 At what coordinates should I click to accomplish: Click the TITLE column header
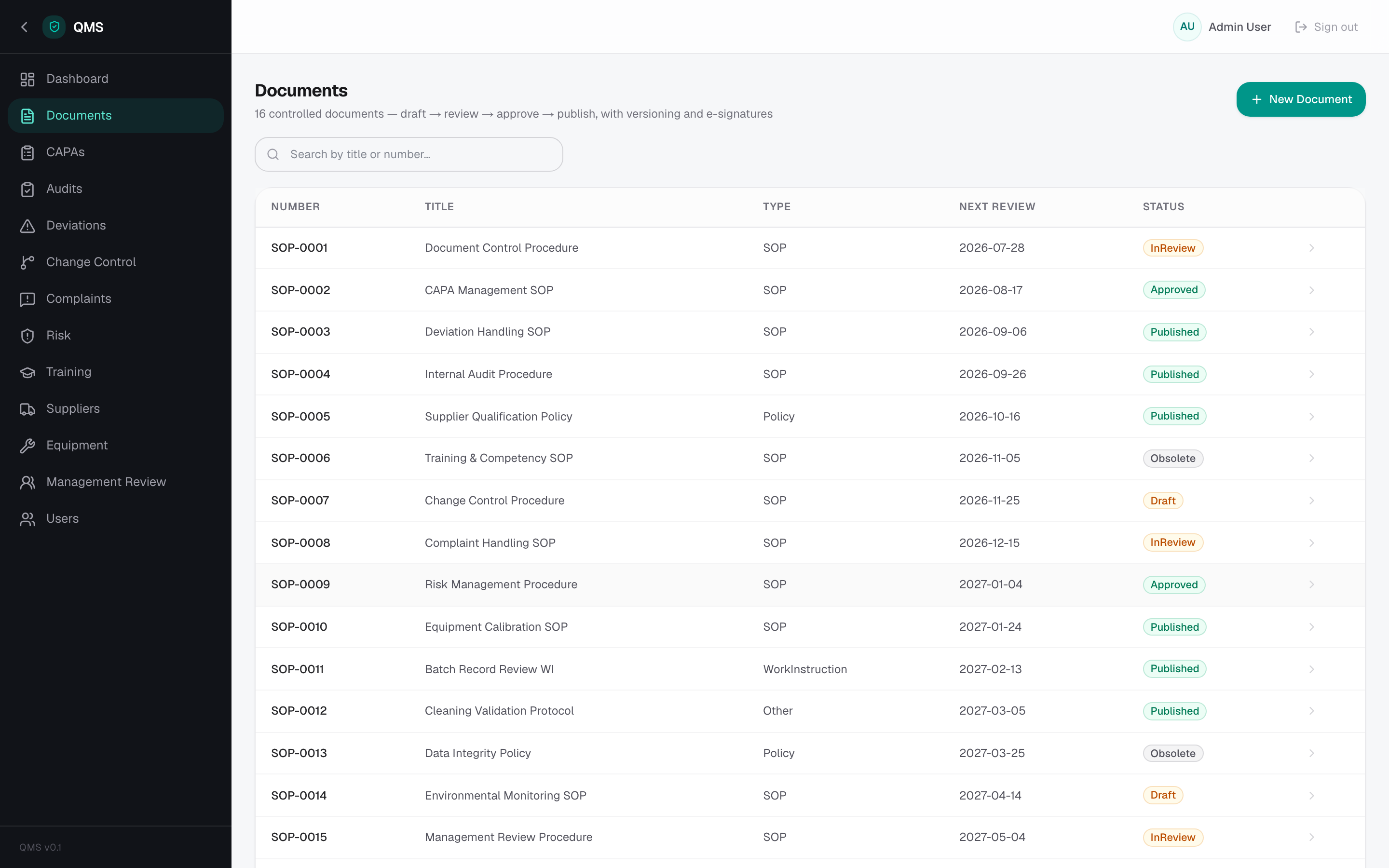(x=439, y=207)
